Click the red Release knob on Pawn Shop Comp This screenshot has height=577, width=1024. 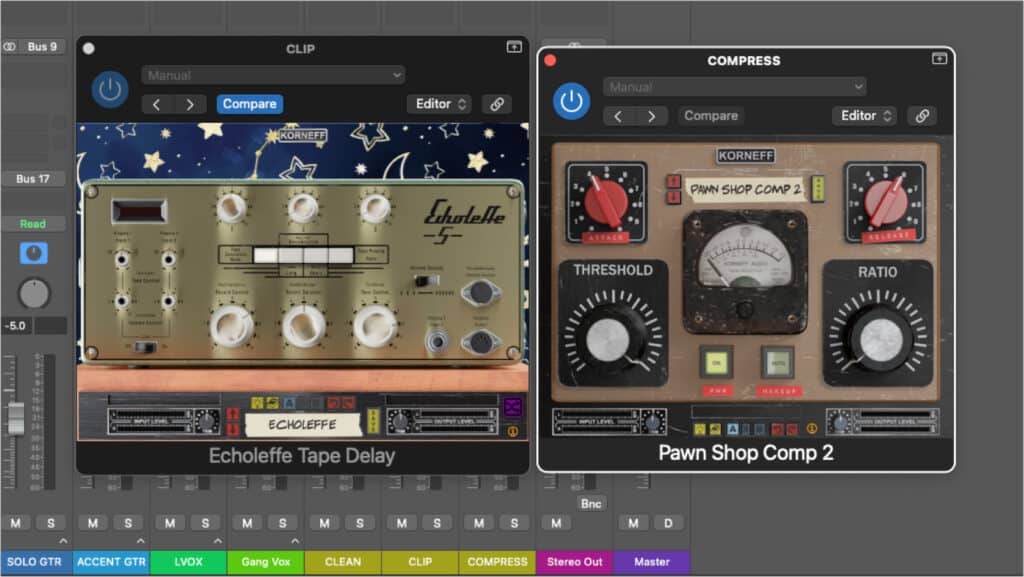pos(886,202)
